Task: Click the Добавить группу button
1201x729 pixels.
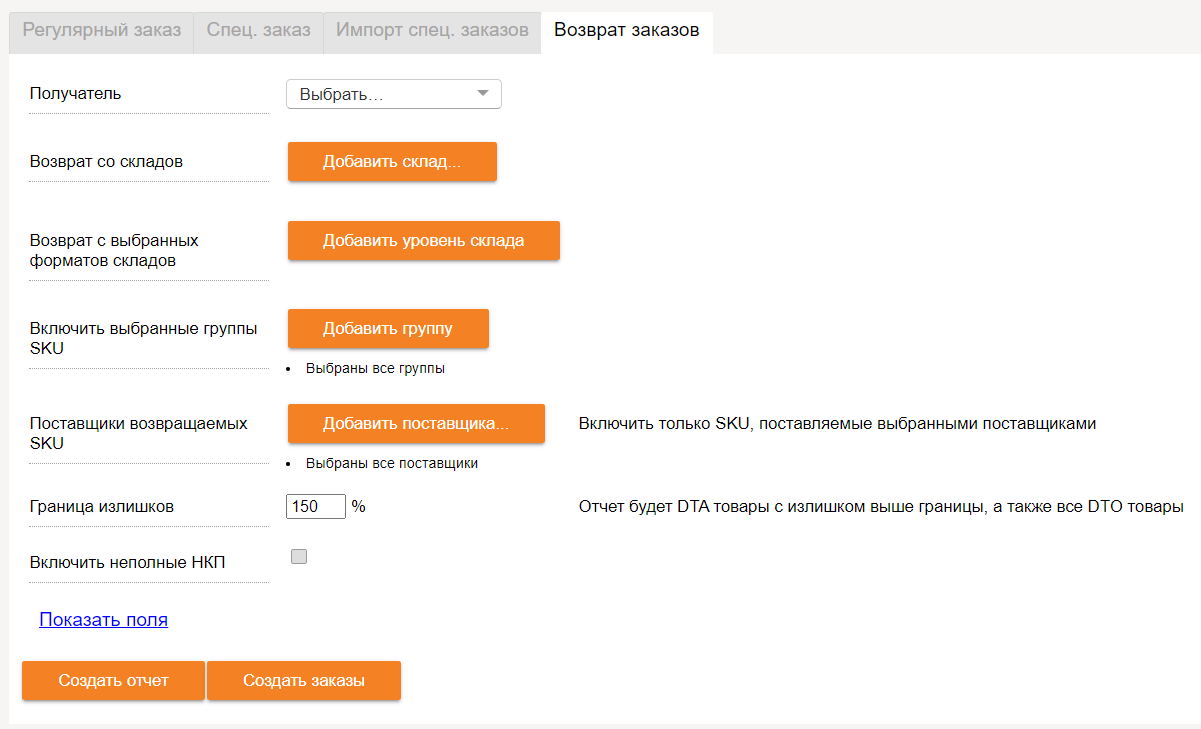Action: pos(388,329)
